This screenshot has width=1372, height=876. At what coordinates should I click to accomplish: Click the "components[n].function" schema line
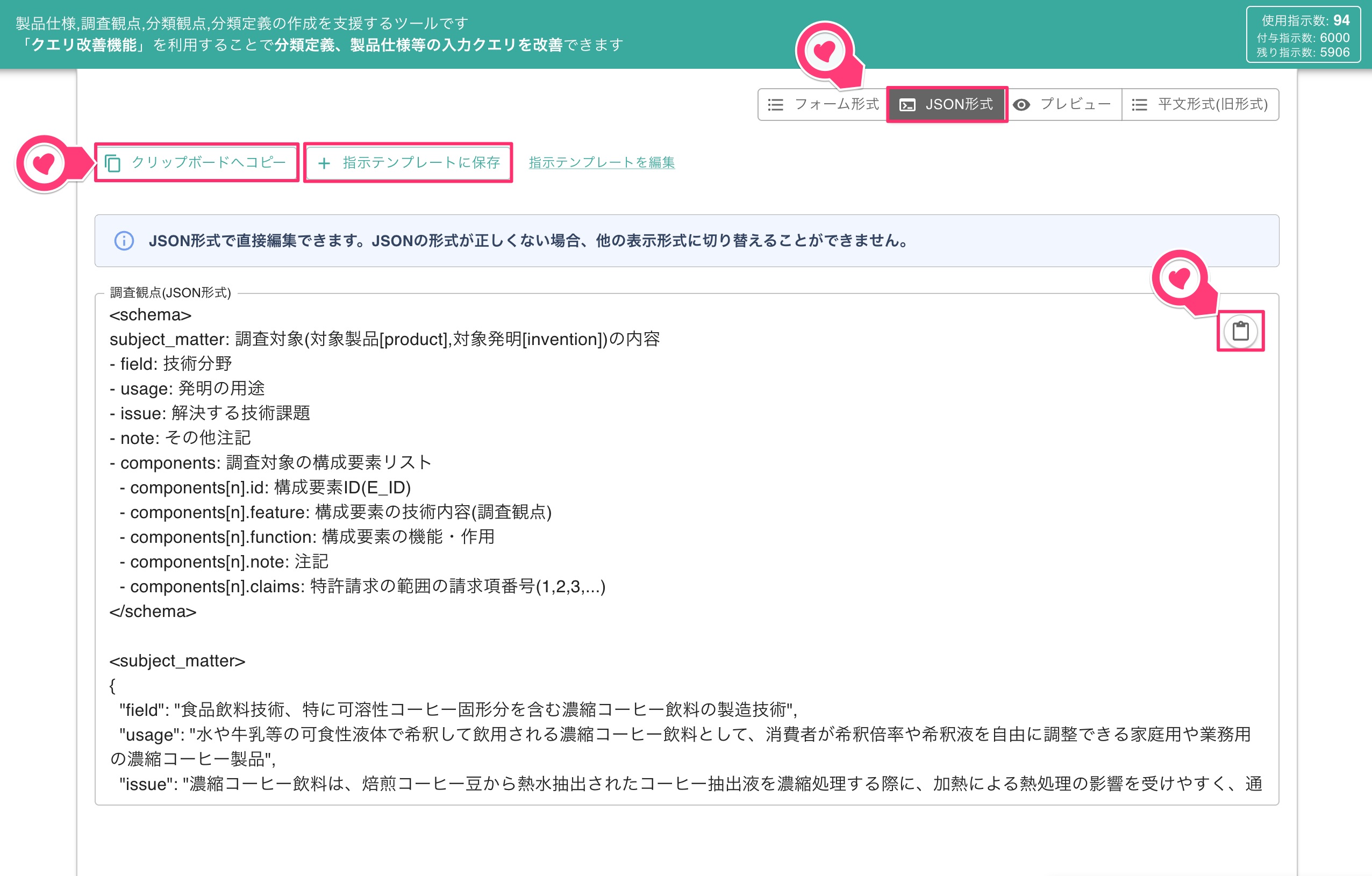(306, 536)
